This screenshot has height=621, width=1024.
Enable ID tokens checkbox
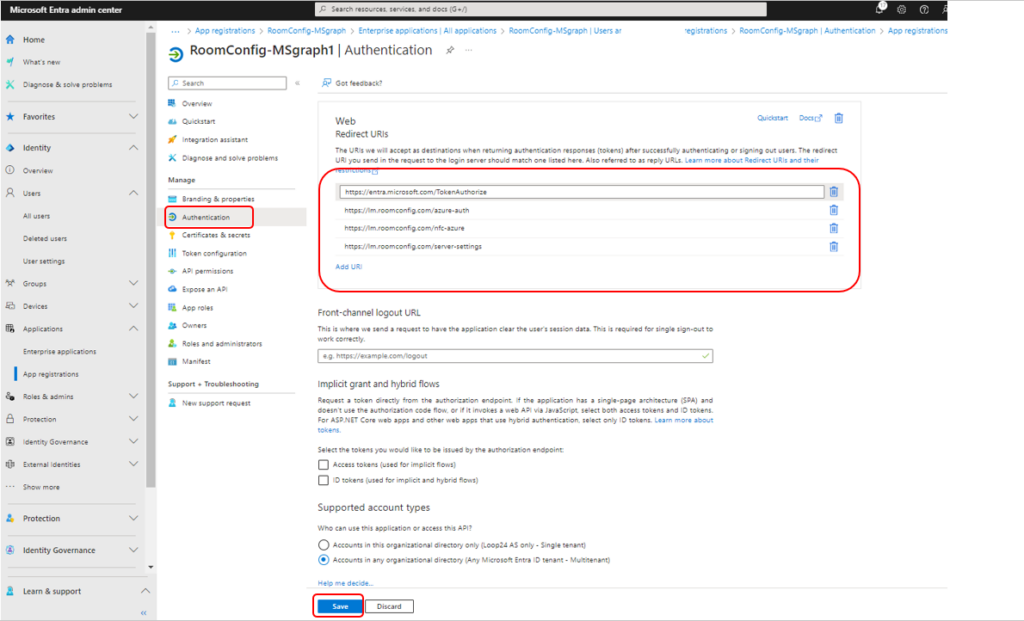323,480
